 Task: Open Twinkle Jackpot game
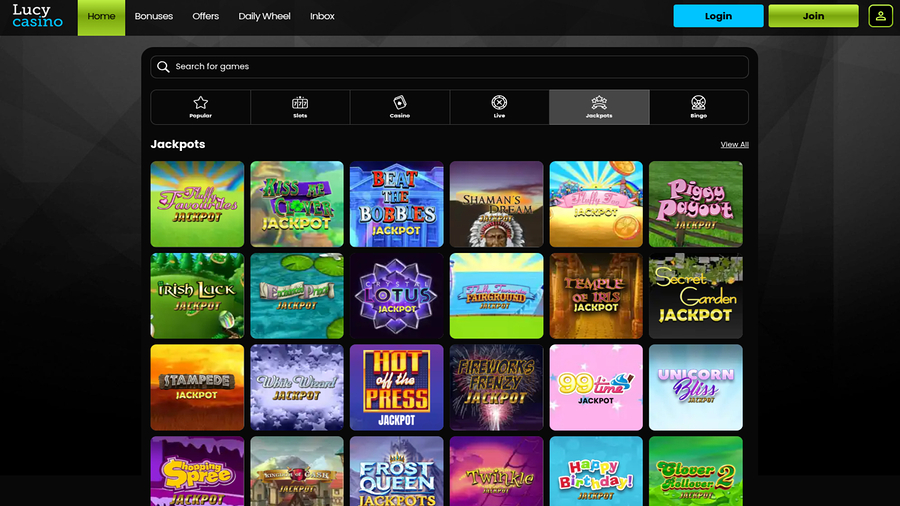click(496, 472)
